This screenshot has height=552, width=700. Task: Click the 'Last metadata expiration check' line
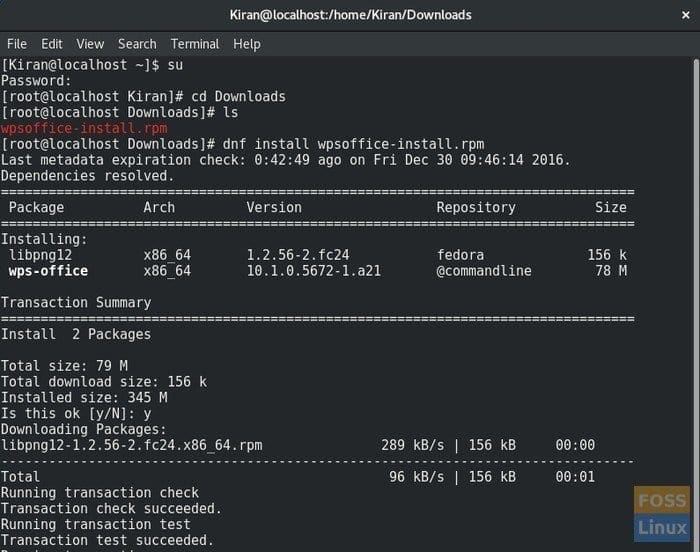tap(286, 160)
